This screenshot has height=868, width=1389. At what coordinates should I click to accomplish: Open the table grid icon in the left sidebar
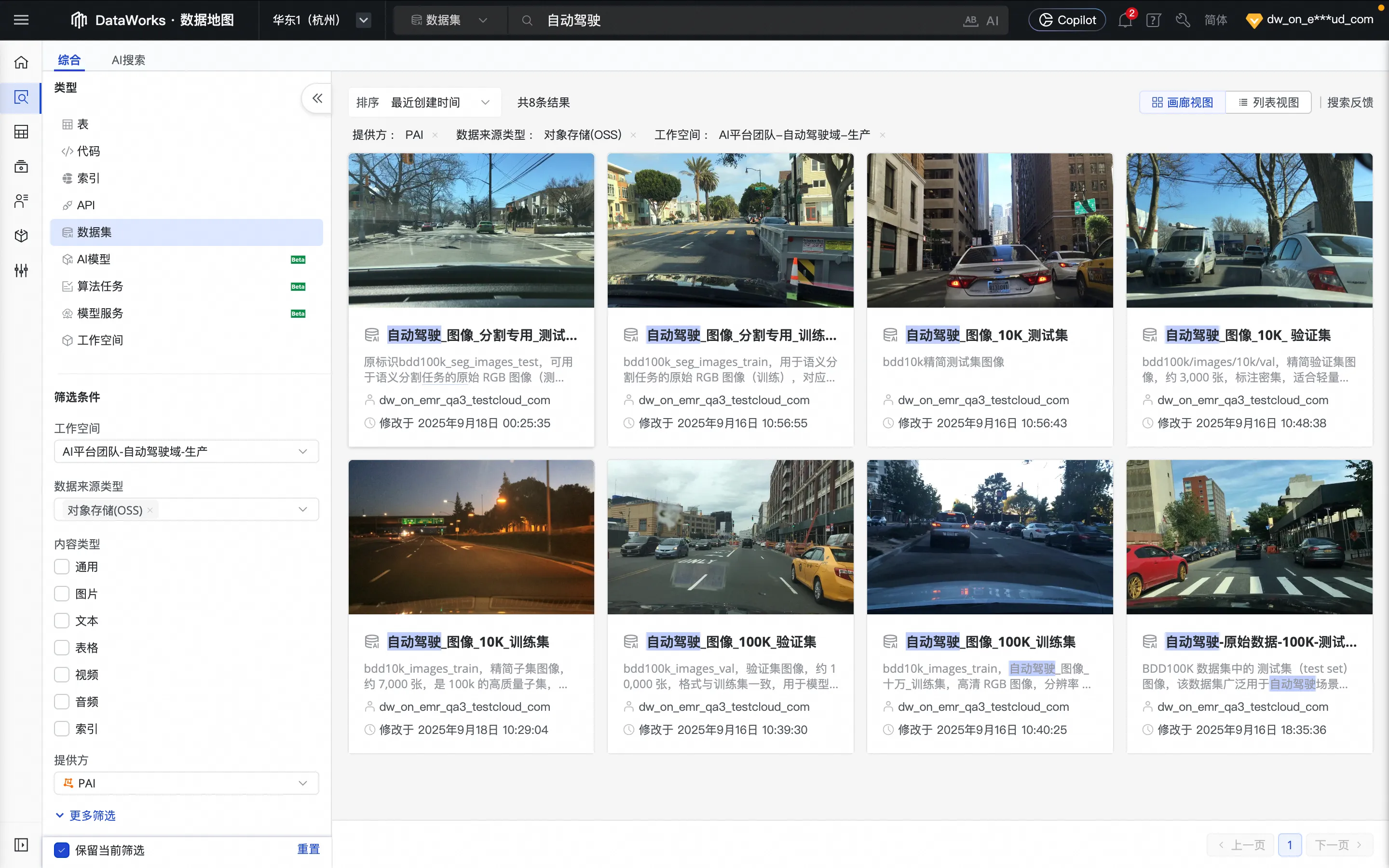pos(21,132)
